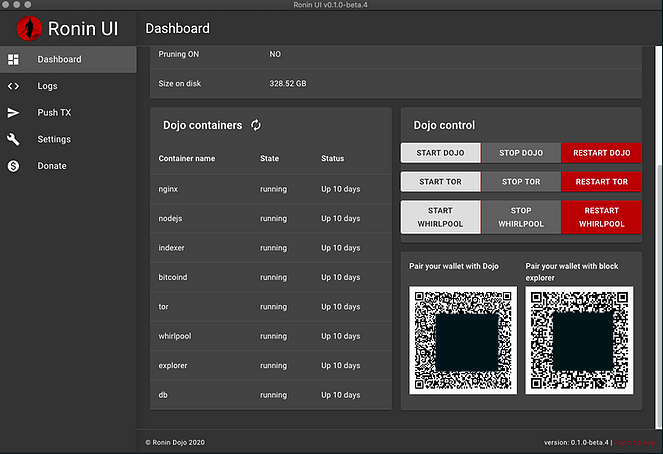Click the 328.52 GB size value
Image resolution: width=663 pixels, height=454 pixels.
coord(288,84)
